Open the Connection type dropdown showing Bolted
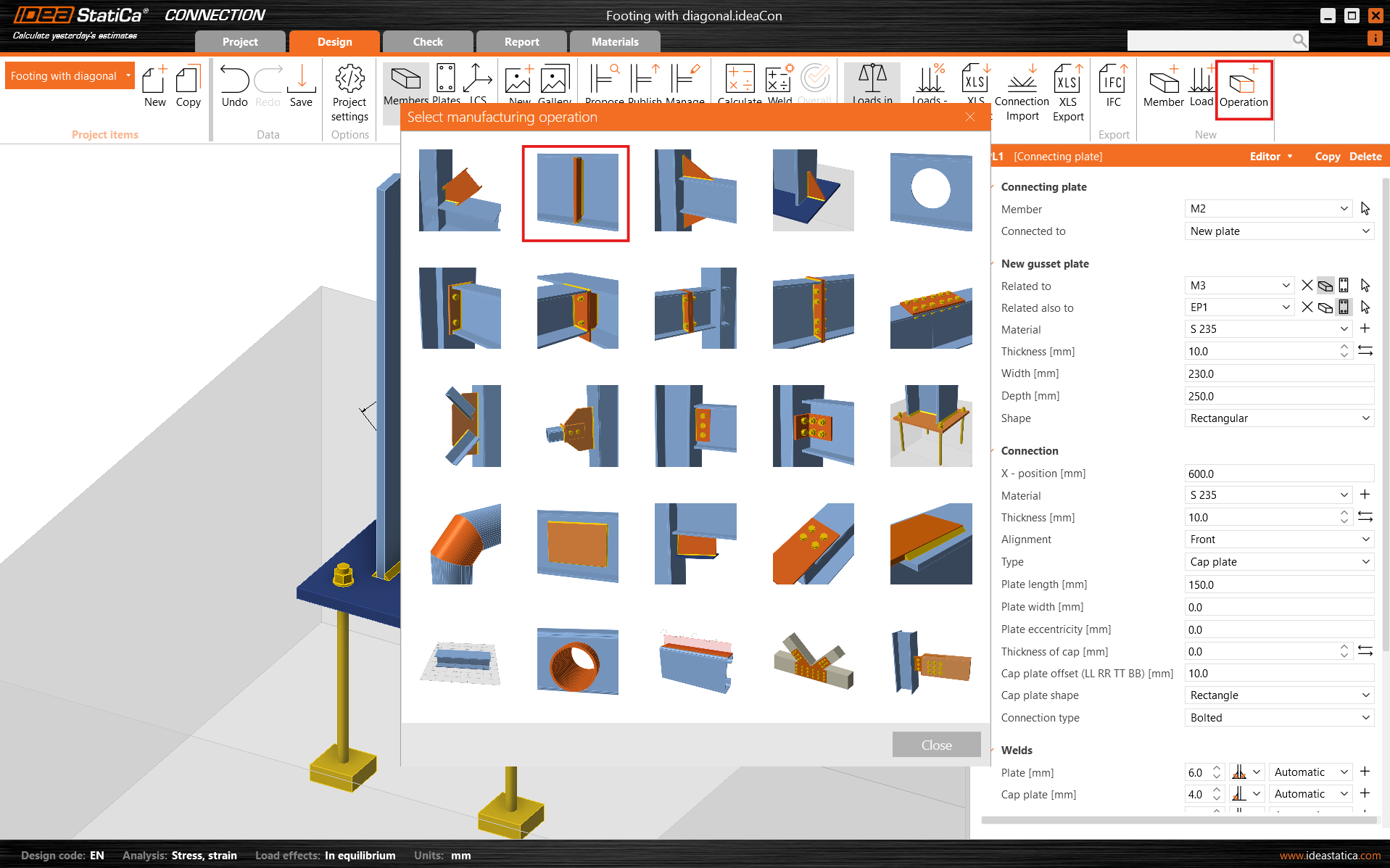This screenshot has height=868, width=1390. 1279,718
